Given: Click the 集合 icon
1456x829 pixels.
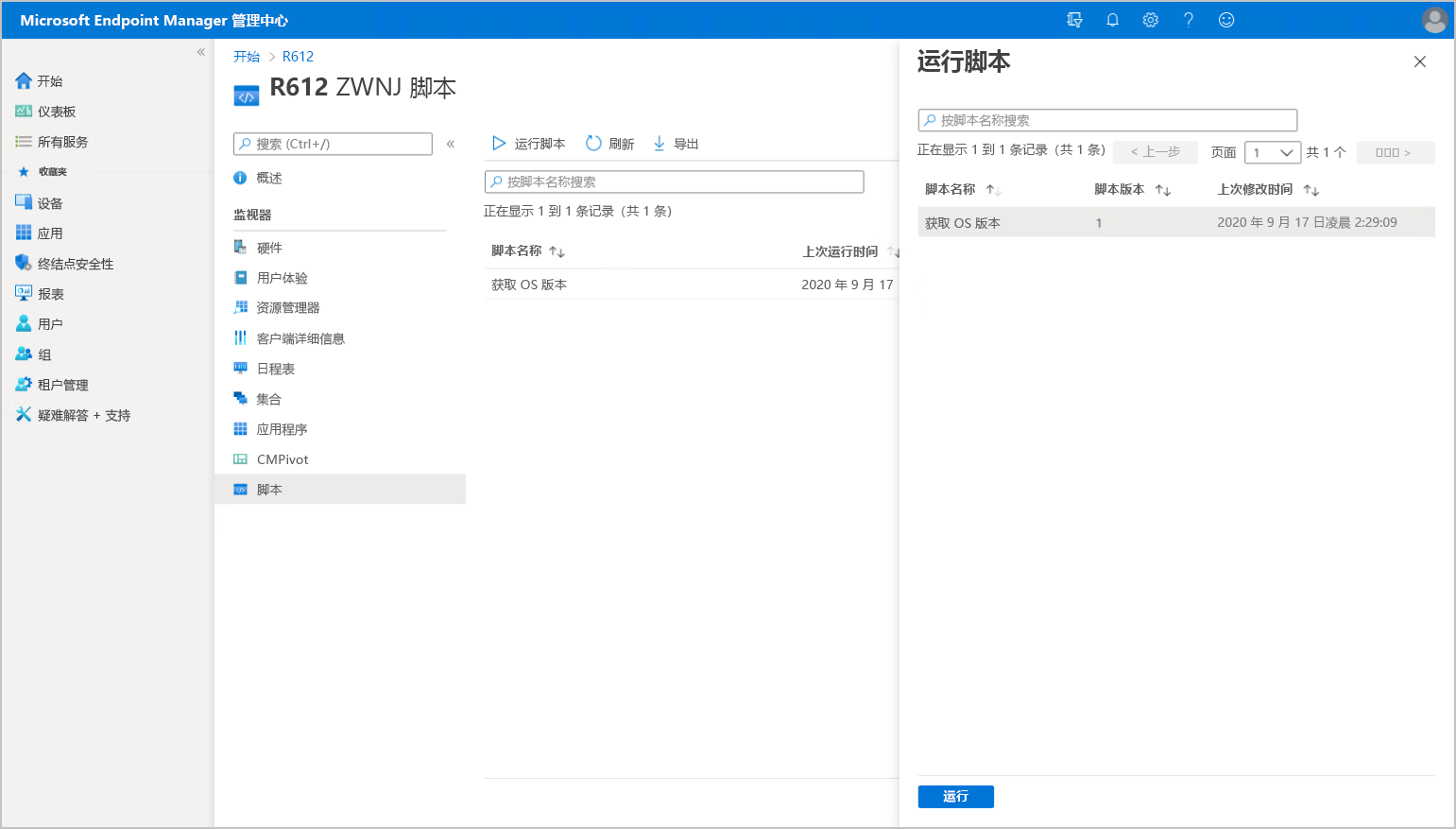Looking at the screenshot, I should point(240,399).
